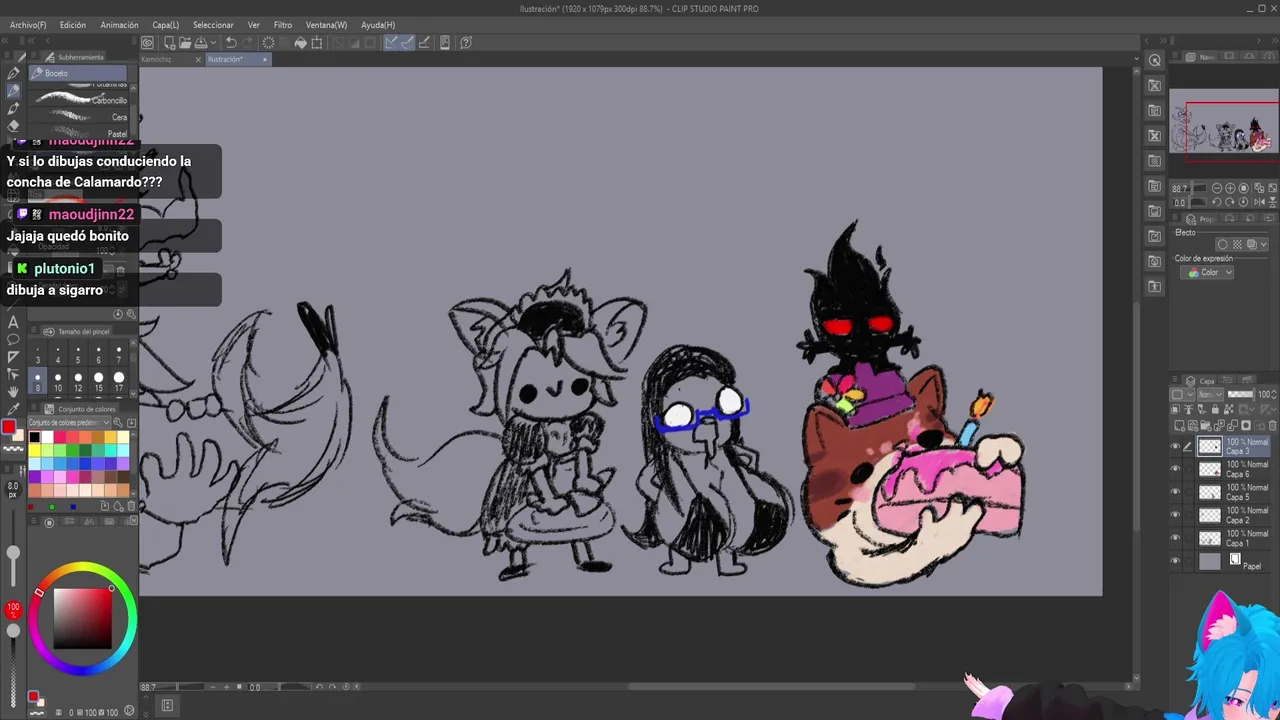This screenshot has width=1280, height=720.
Task: Select the Text tool (A) in the toolbox
Action: 13,322
